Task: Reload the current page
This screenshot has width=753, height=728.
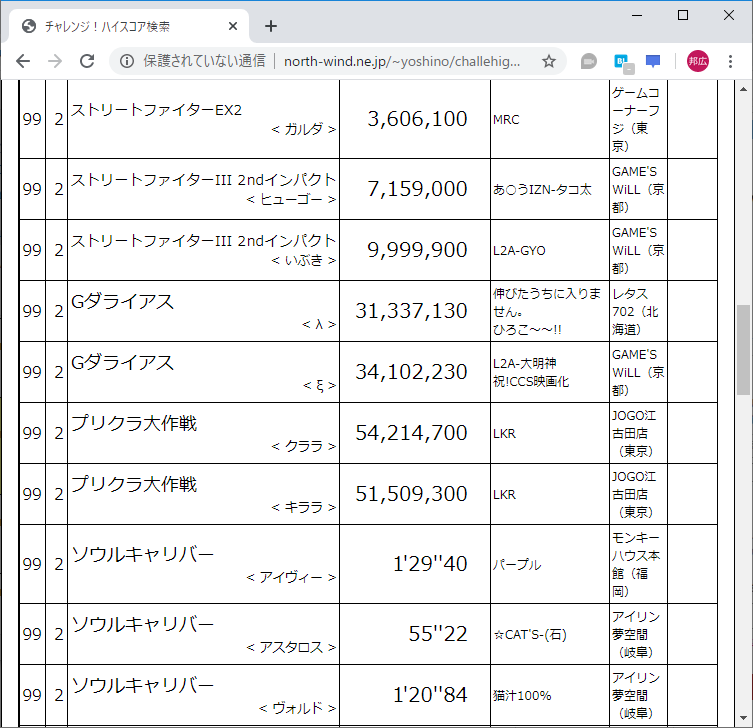Action: pos(87,61)
